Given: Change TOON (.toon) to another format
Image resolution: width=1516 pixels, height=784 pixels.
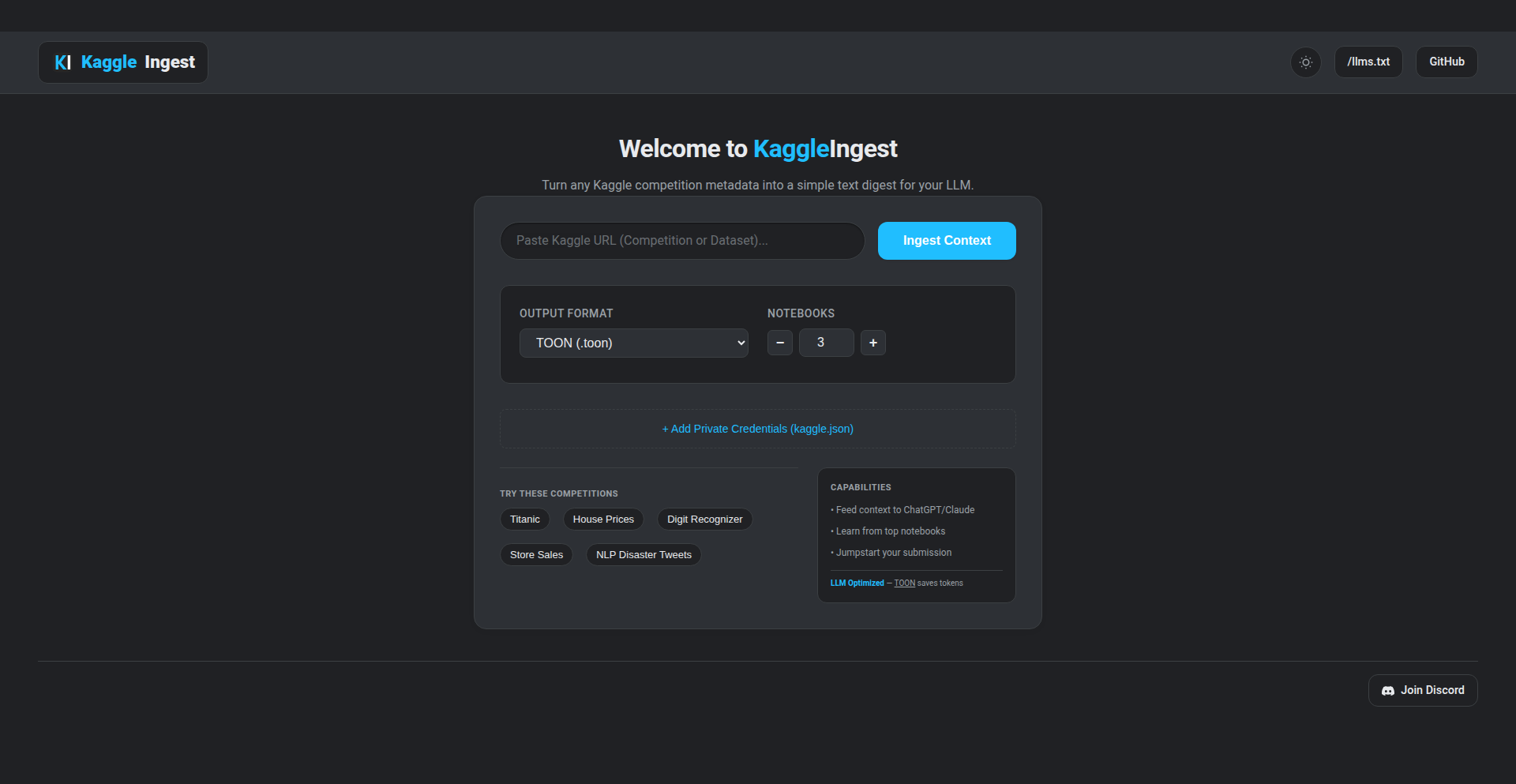Looking at the screenshot, I should pyautogui.click(x=633, y=342).
